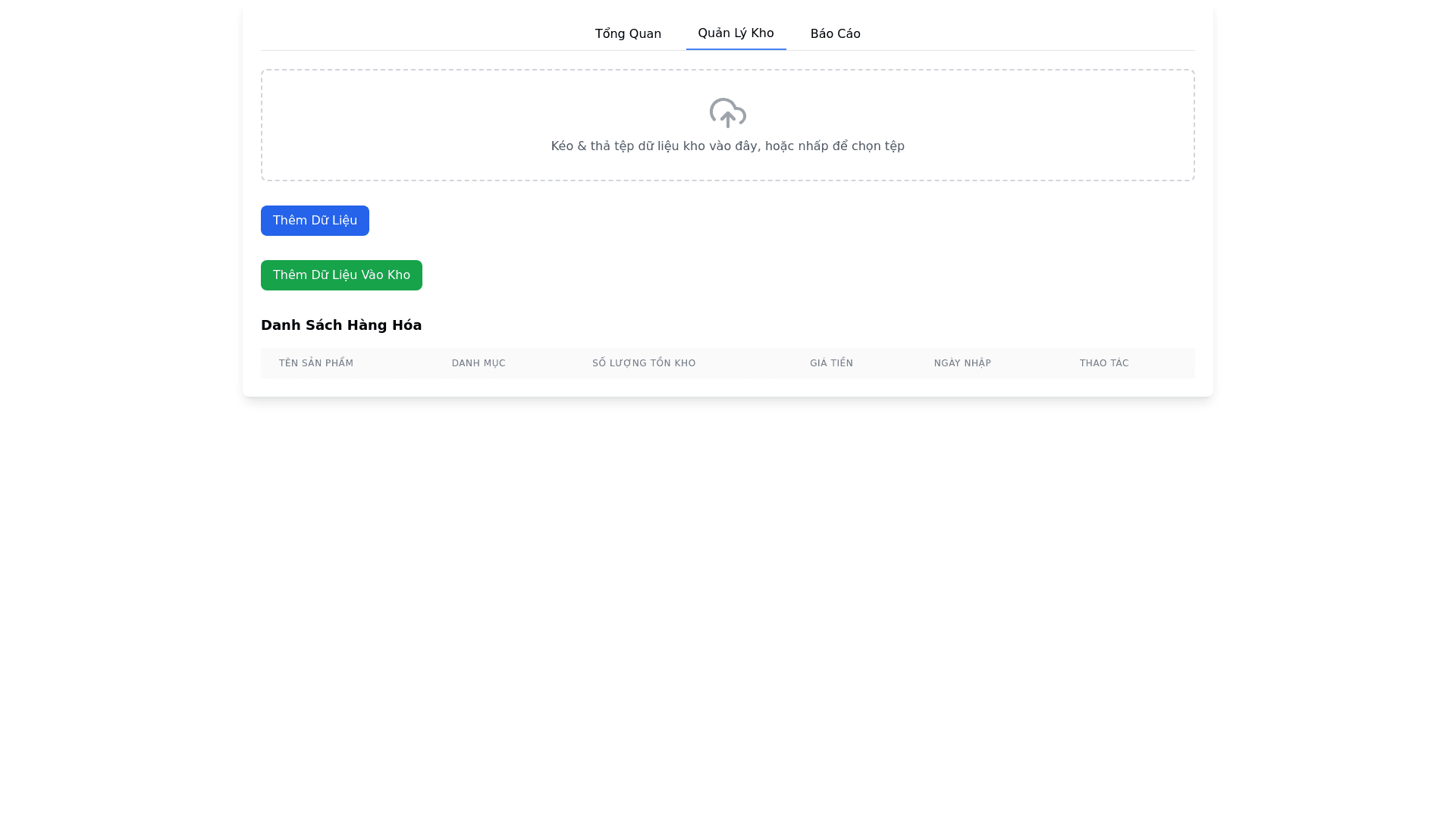This screenshot has width=1456, height=819.
Task: Switch to the Báo Cáo tab
Action: pyautogui.click(x=835, y=34)
